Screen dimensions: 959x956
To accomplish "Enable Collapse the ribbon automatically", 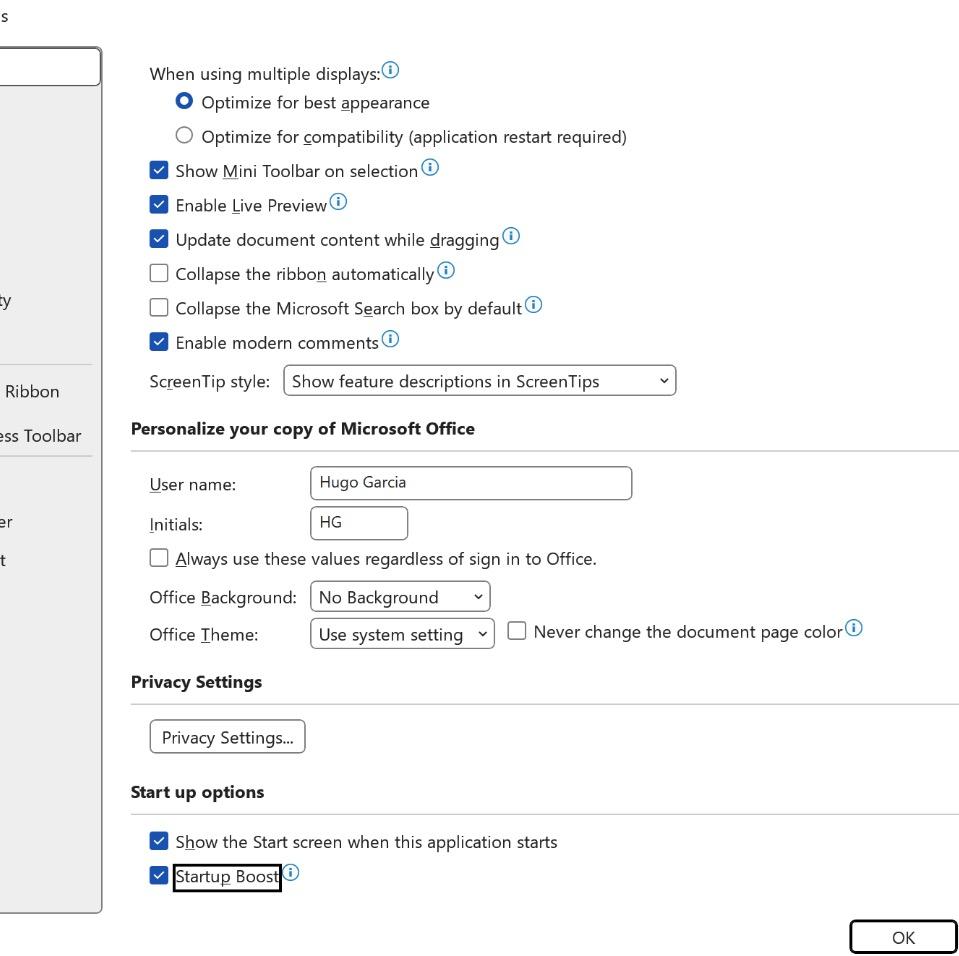I will pyautogui.click(x=159, y=273).
